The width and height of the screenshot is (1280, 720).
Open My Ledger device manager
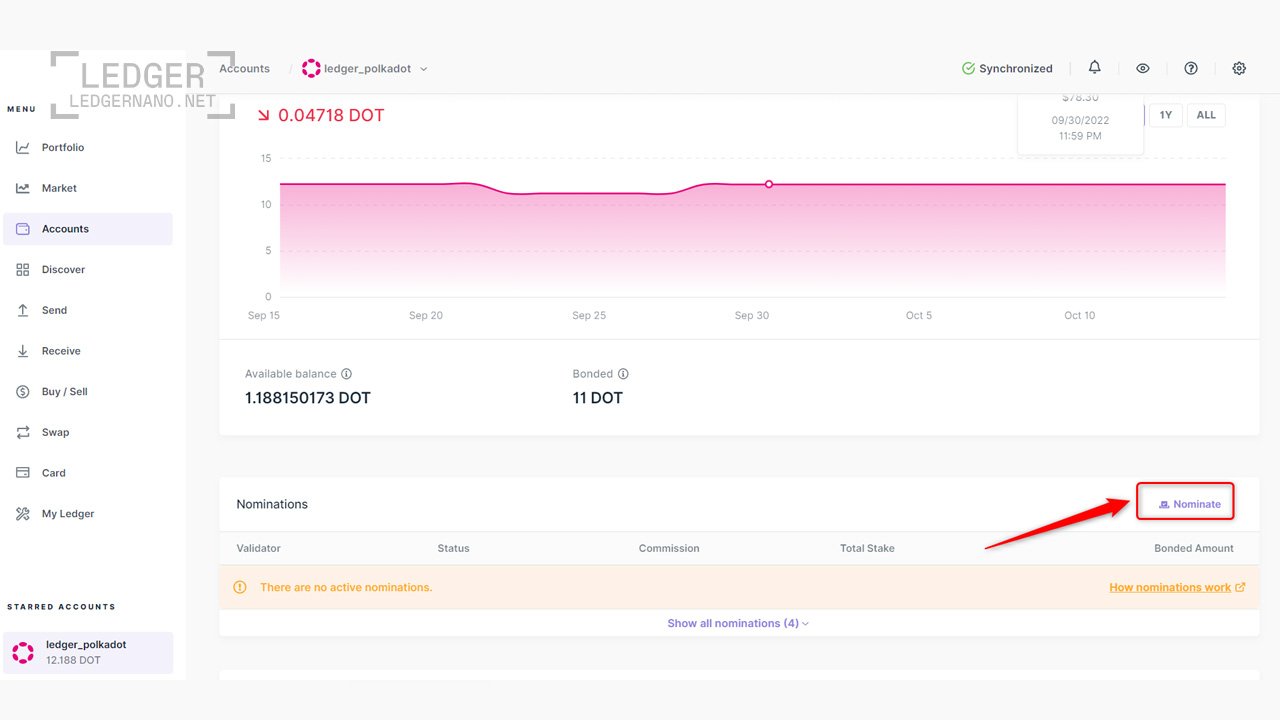[x=88, y=514]
